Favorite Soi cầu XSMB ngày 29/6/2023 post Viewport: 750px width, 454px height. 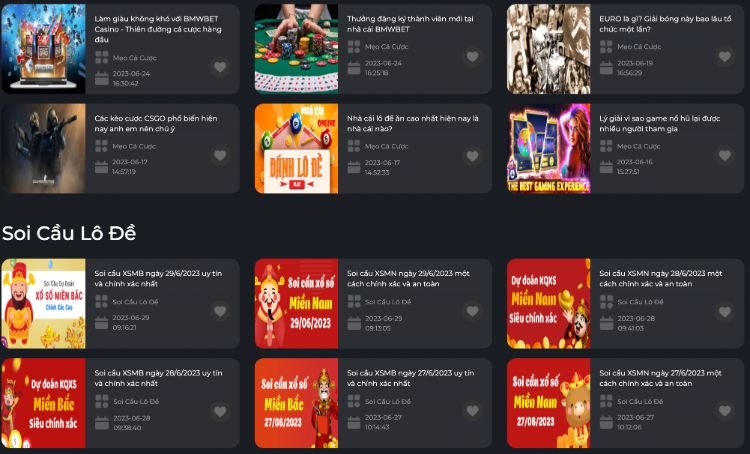click(x=220, y=311)
